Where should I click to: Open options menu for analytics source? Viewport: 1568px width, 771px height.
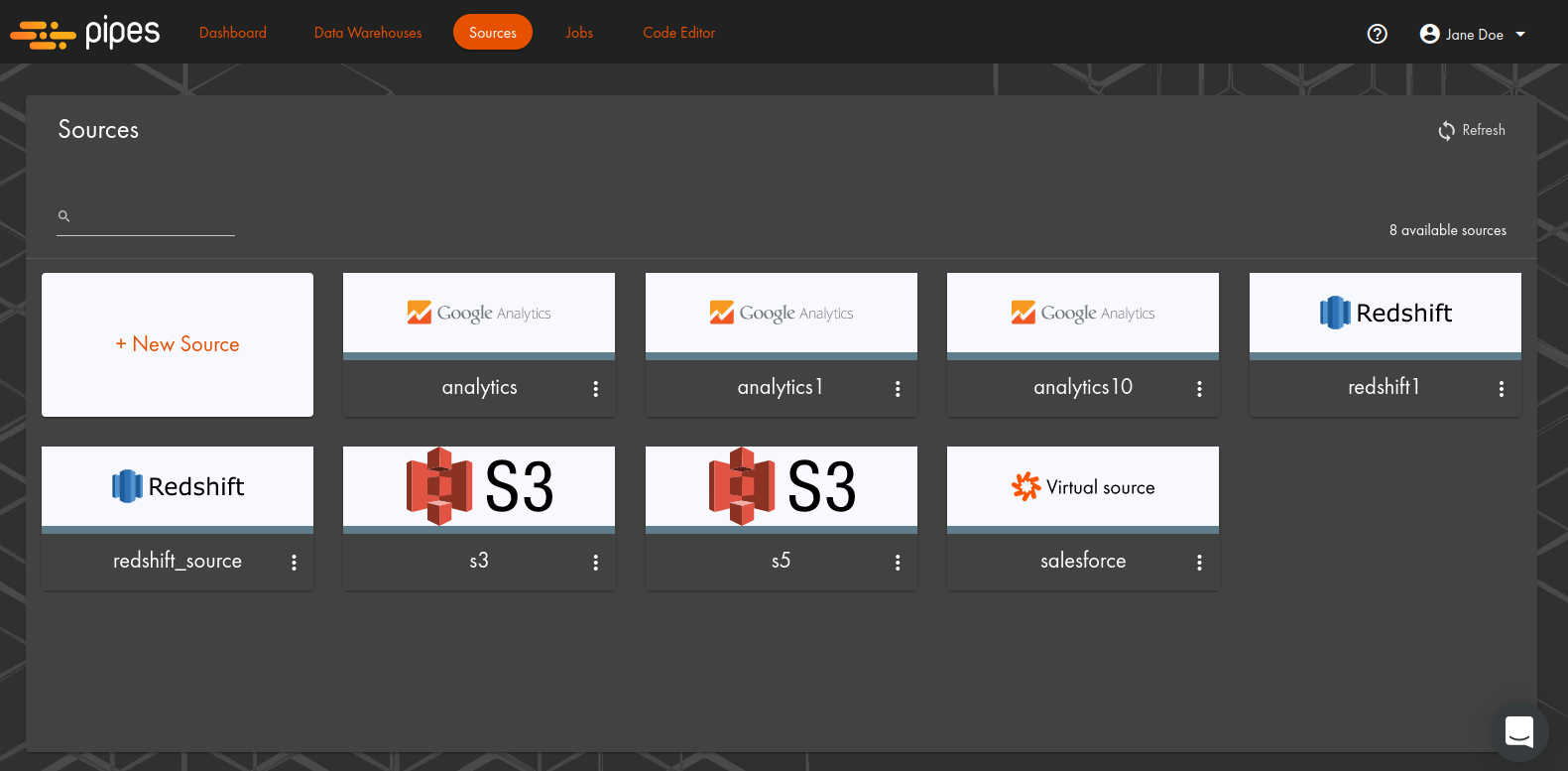pyautogui.click(x=596, y=389)
